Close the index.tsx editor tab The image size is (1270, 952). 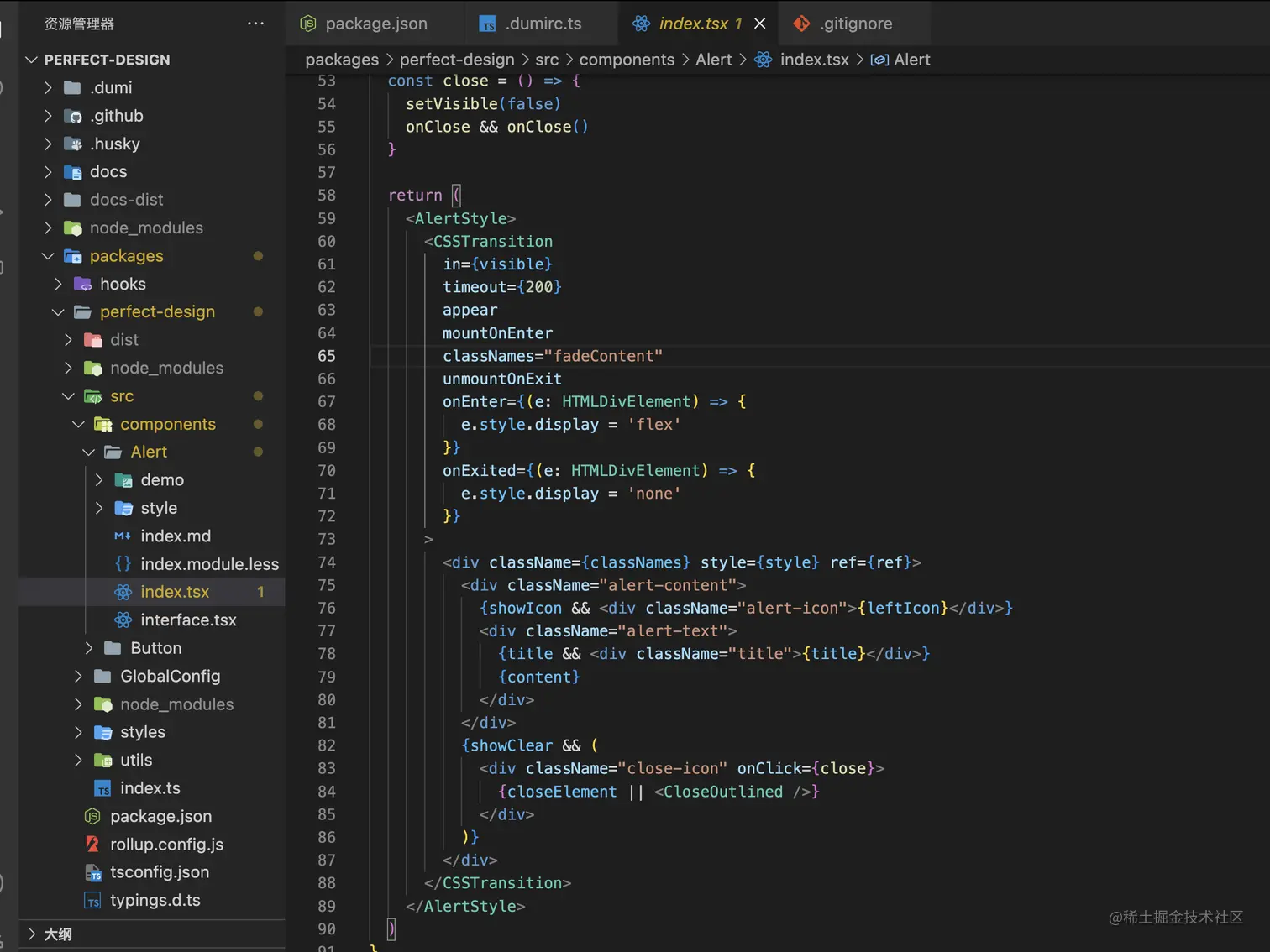click(760, 24)
